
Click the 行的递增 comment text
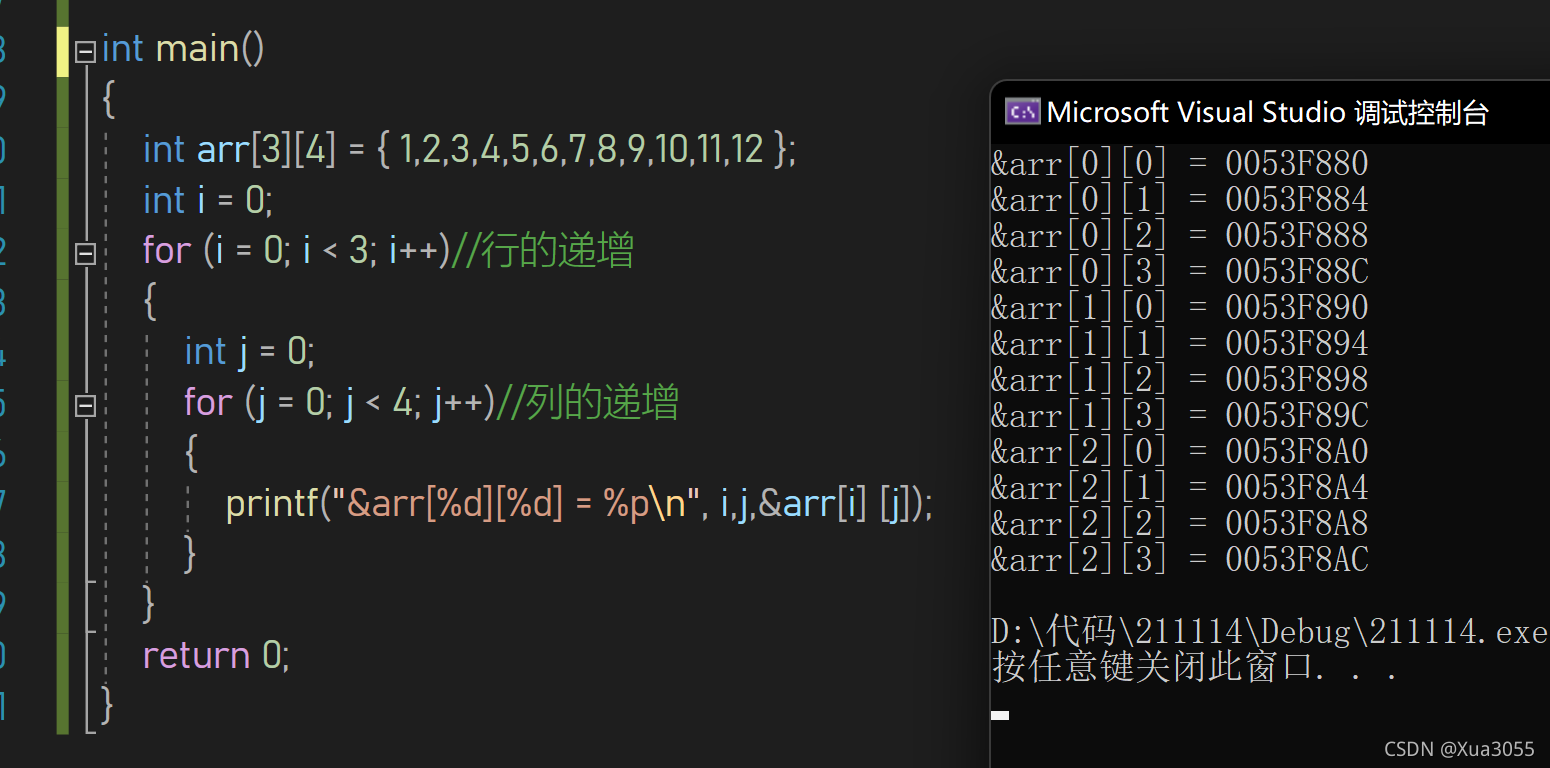point(556,251)
